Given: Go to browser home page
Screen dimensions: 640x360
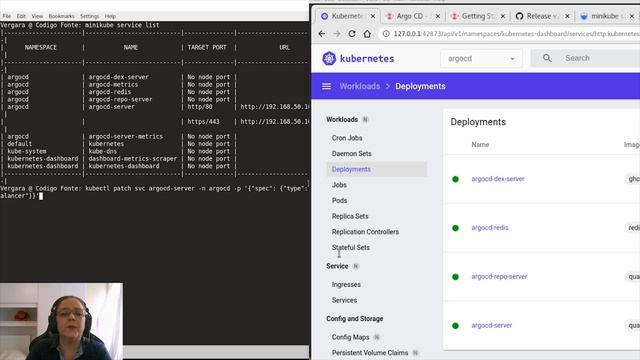Looking at the screenshot, I should pos(367,34).
